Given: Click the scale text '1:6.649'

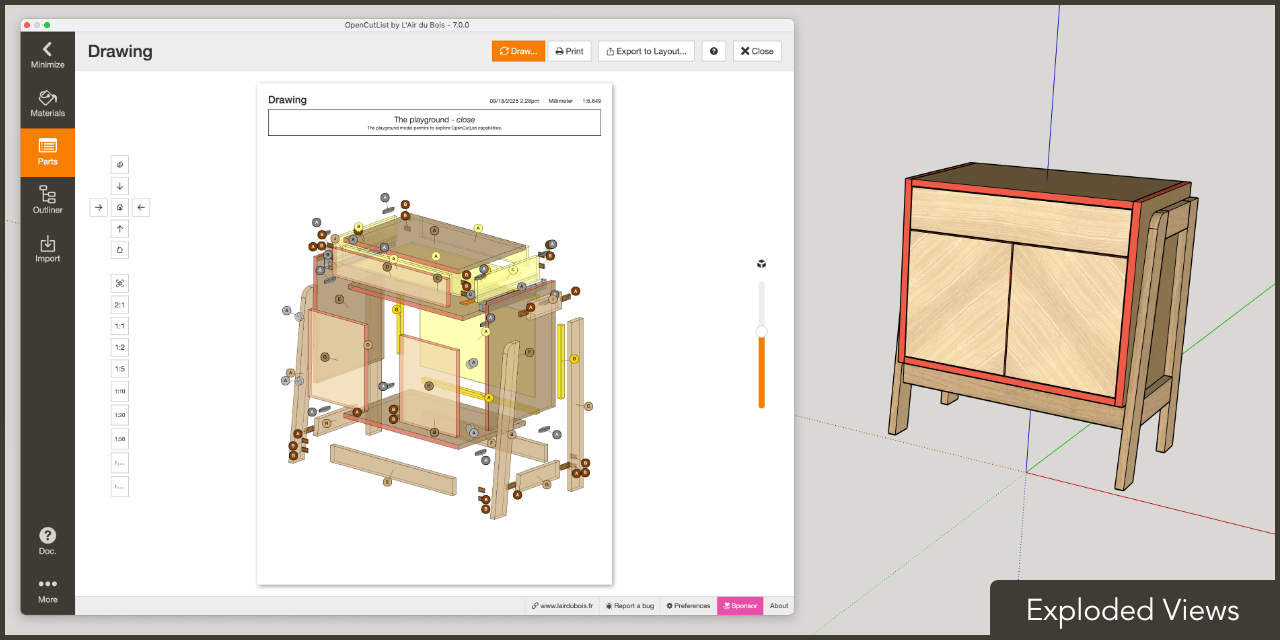Looking at the screenshot, I should tap(591, 101).
